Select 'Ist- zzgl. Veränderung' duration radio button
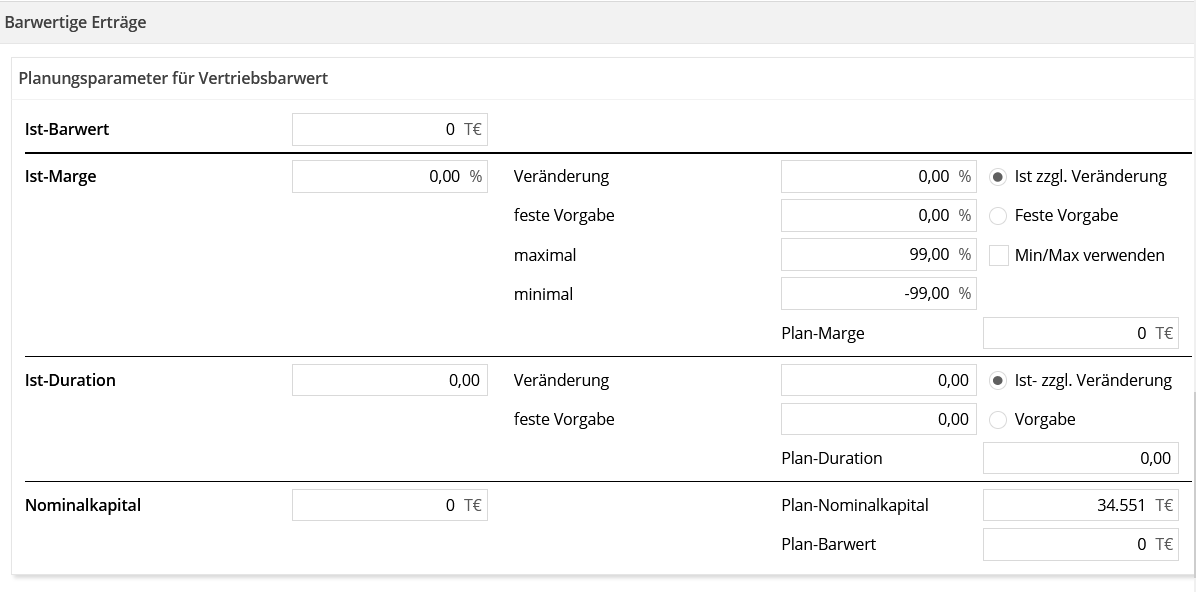The width and height of the screenshot is (1196, 592). point(998,381)
